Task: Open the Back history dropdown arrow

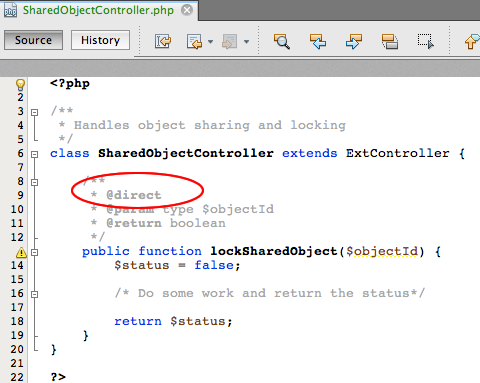Action: pyautogui.click(x=210, y=42)
